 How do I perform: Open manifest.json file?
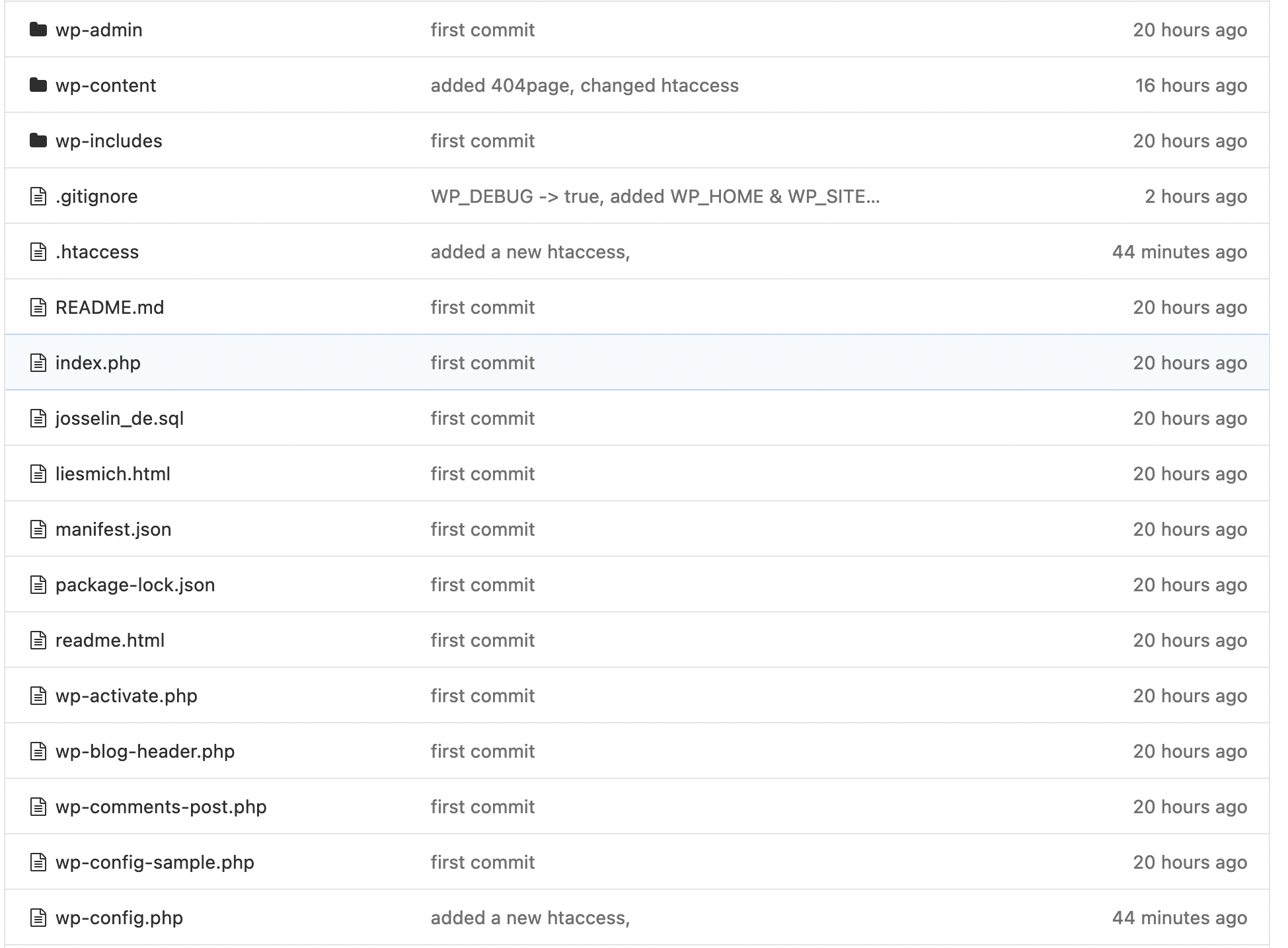pos(114,530)
